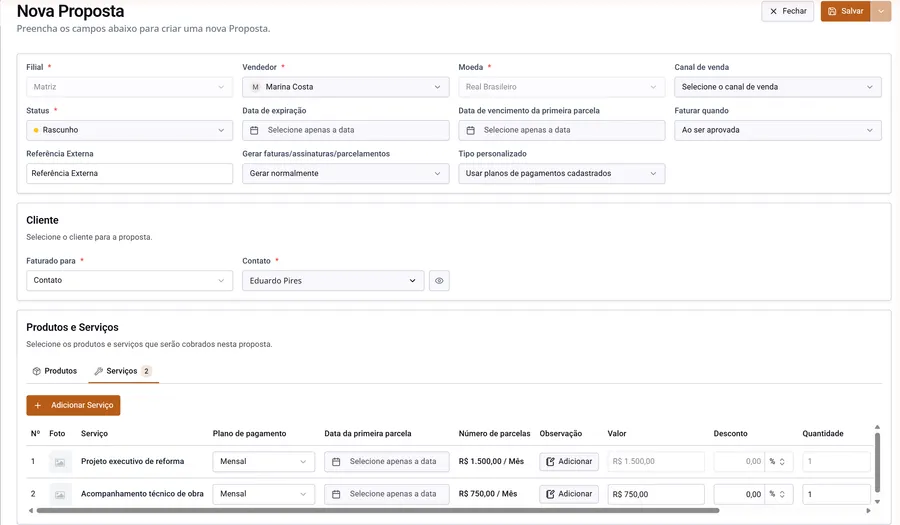Click edit icon on second Adicionar button
Screen dimensions: 900x525
point(550,494)
